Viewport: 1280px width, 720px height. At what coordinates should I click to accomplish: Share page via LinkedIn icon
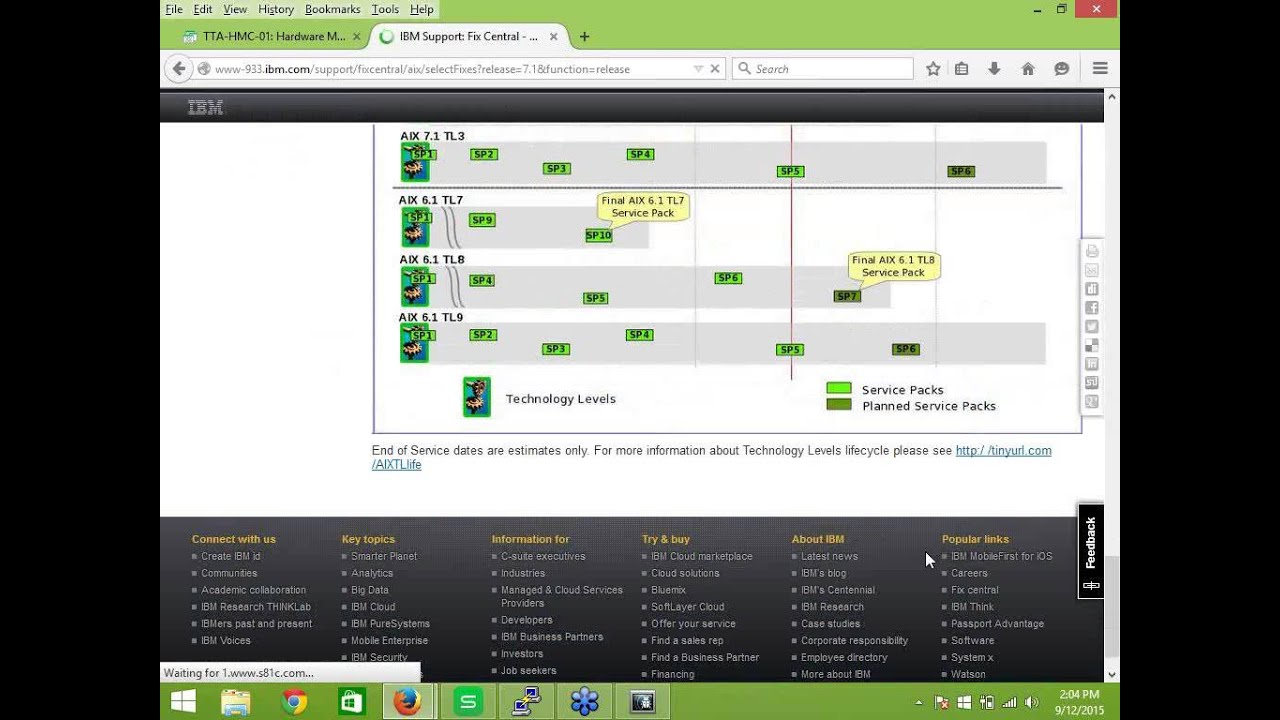click(x=1092, y=364)
